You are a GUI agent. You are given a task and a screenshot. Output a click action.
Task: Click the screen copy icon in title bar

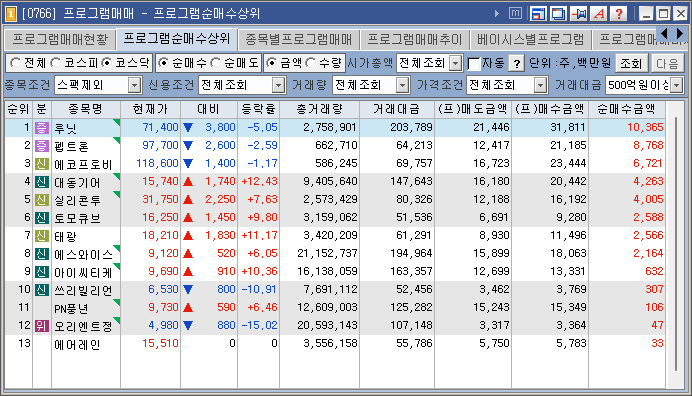pyautogui.click(x=558, y=14)
